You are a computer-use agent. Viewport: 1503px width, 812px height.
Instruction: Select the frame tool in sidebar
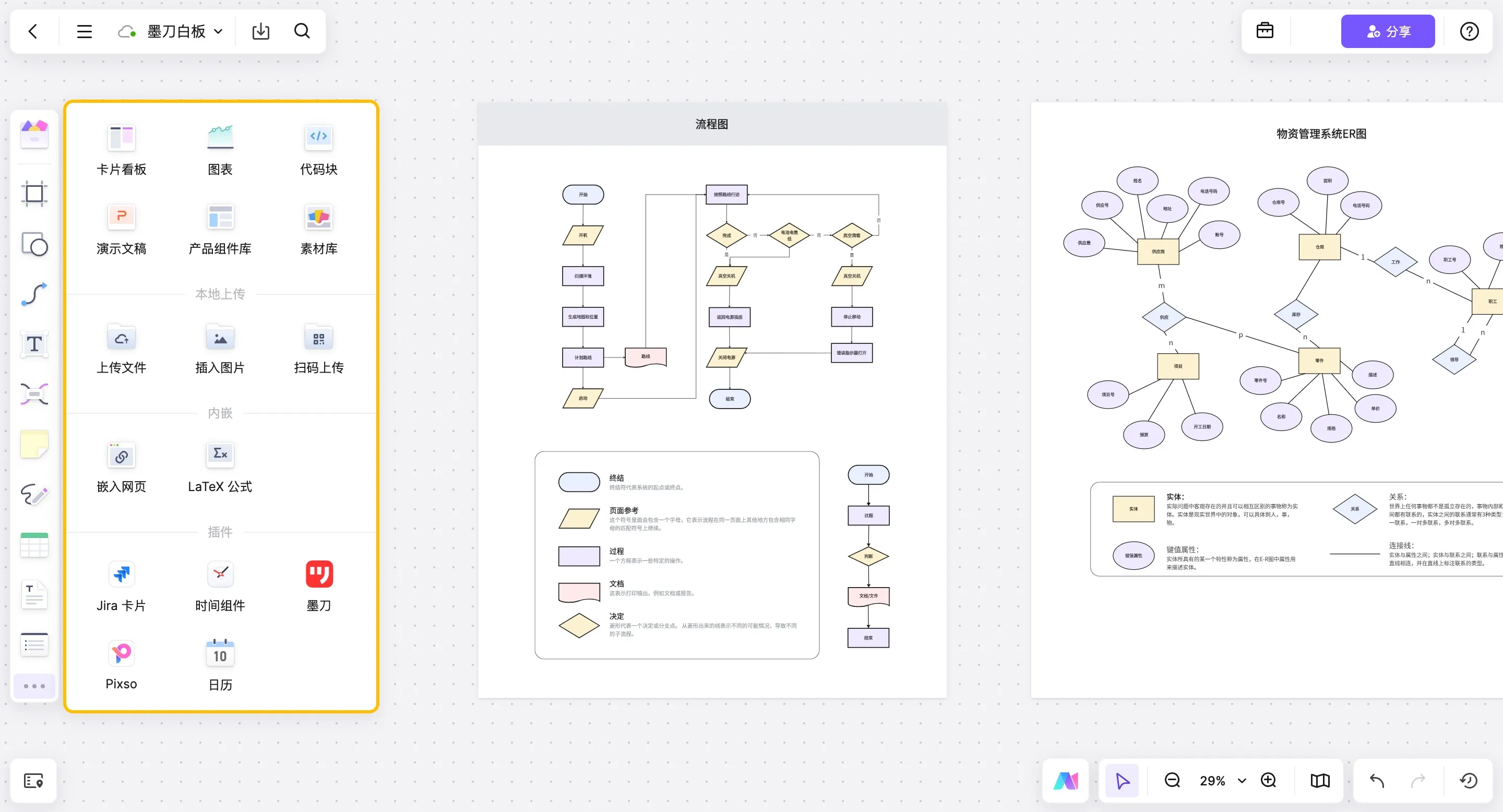[x=34, y=194]
